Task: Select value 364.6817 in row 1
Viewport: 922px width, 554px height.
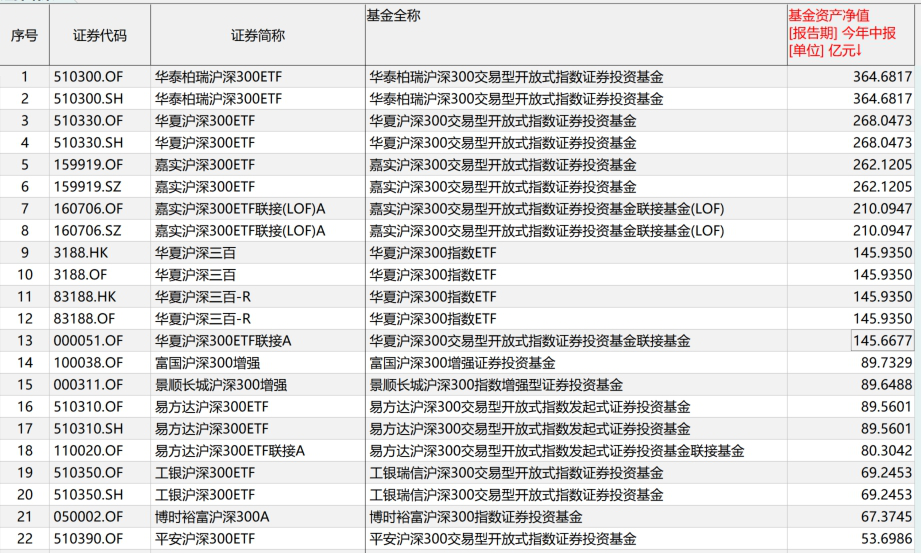Action: 883,77
